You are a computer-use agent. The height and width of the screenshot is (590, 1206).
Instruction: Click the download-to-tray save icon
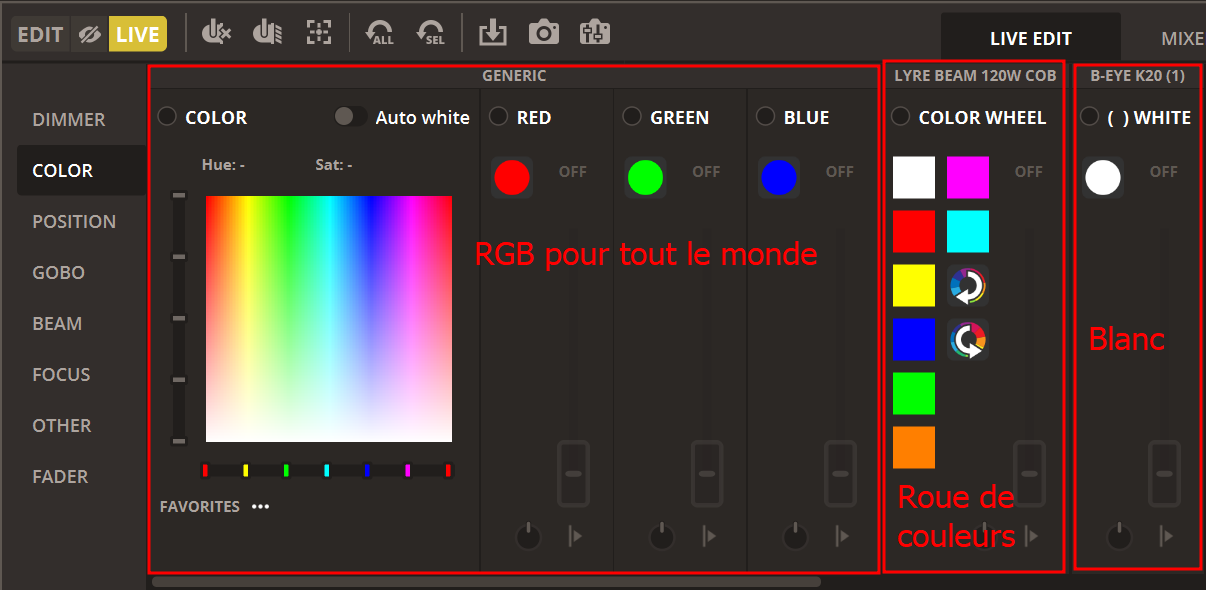point(493,33)
